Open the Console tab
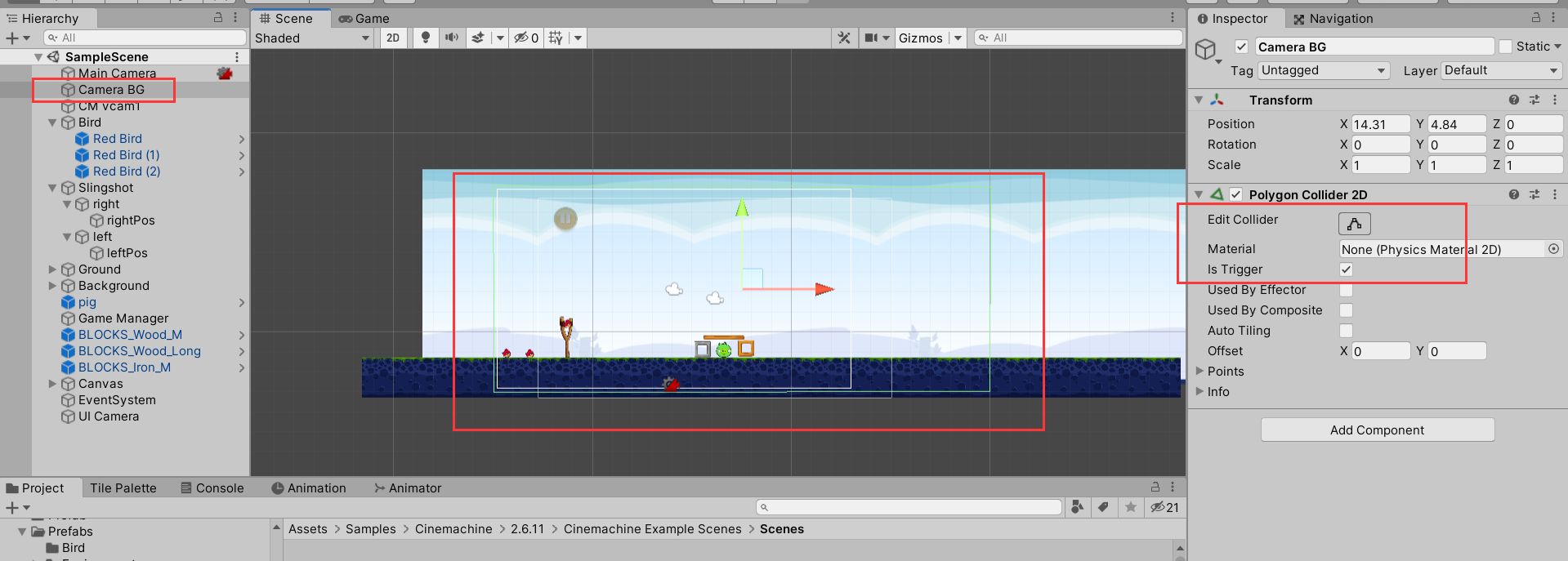The width and height of the screenshot is (1568, 561). click(212, 488)
